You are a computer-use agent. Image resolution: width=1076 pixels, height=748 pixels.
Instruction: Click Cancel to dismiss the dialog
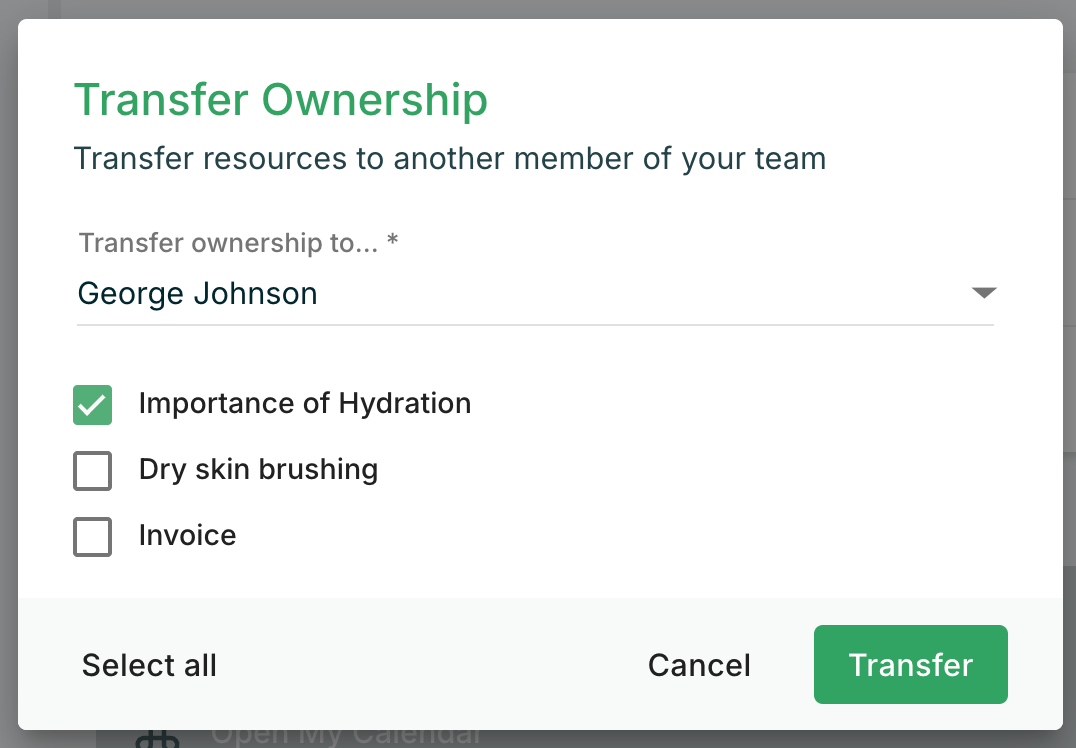point(699,664)
